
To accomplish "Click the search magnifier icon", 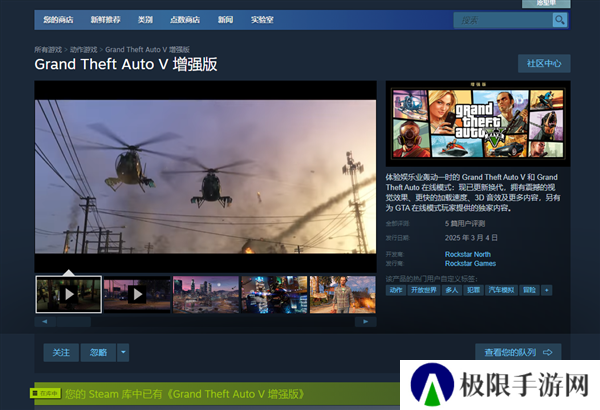I will click(559, 20).
